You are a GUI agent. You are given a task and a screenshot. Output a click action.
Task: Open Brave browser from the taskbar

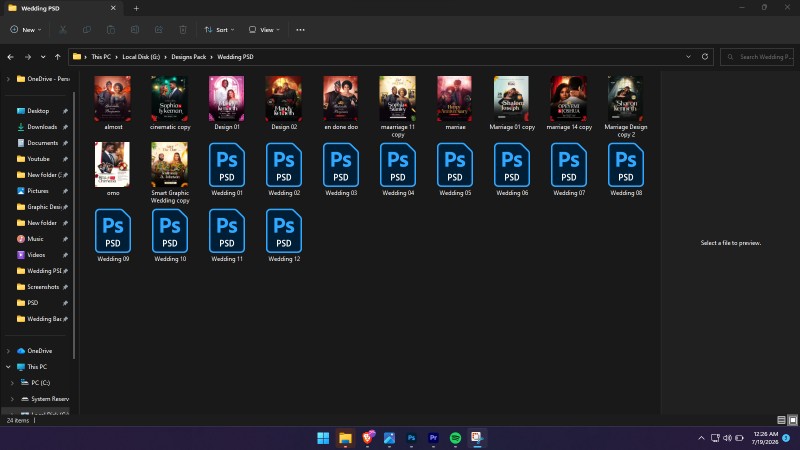(367, 438)
